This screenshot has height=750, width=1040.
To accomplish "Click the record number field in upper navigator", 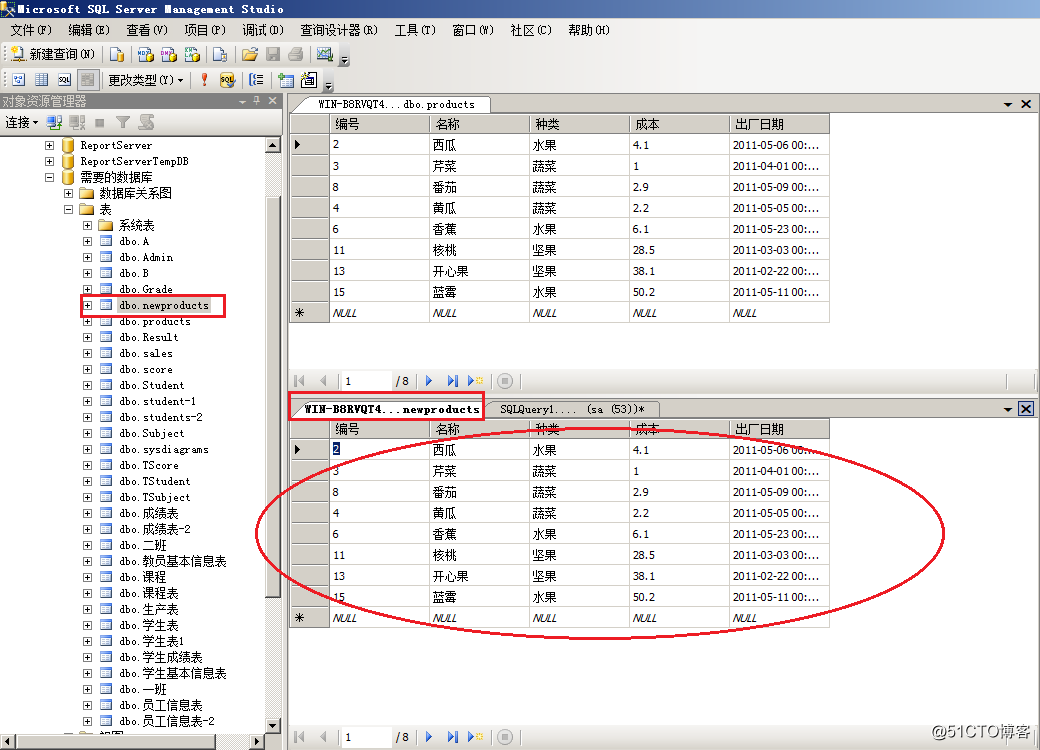I will pos(365,381).
